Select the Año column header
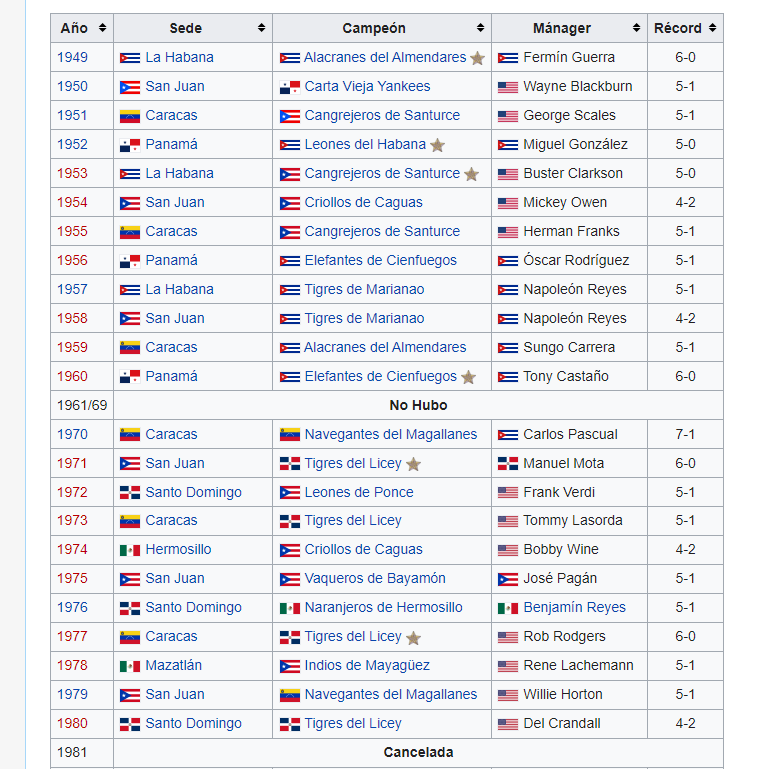The height and width of the screenshot is (769, 780). 82,28
